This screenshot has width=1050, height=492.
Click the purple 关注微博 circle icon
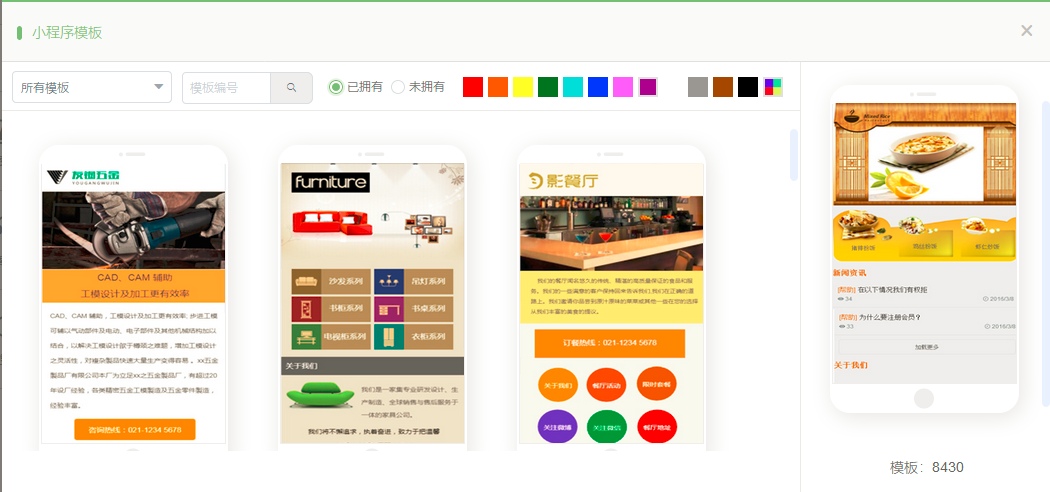pyautogui.click(x=557, y=427)
